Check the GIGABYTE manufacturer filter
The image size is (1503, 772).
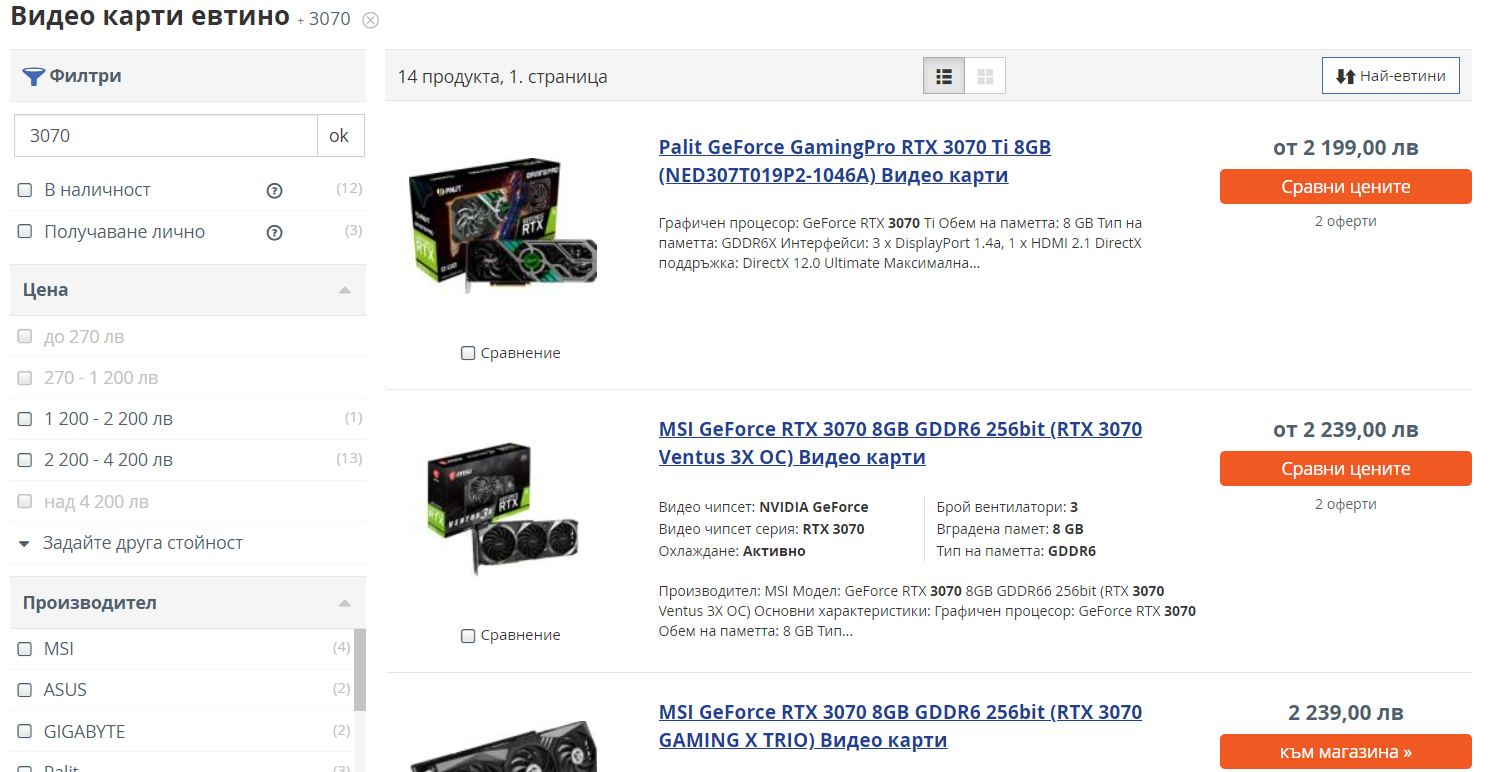[25, 732]
